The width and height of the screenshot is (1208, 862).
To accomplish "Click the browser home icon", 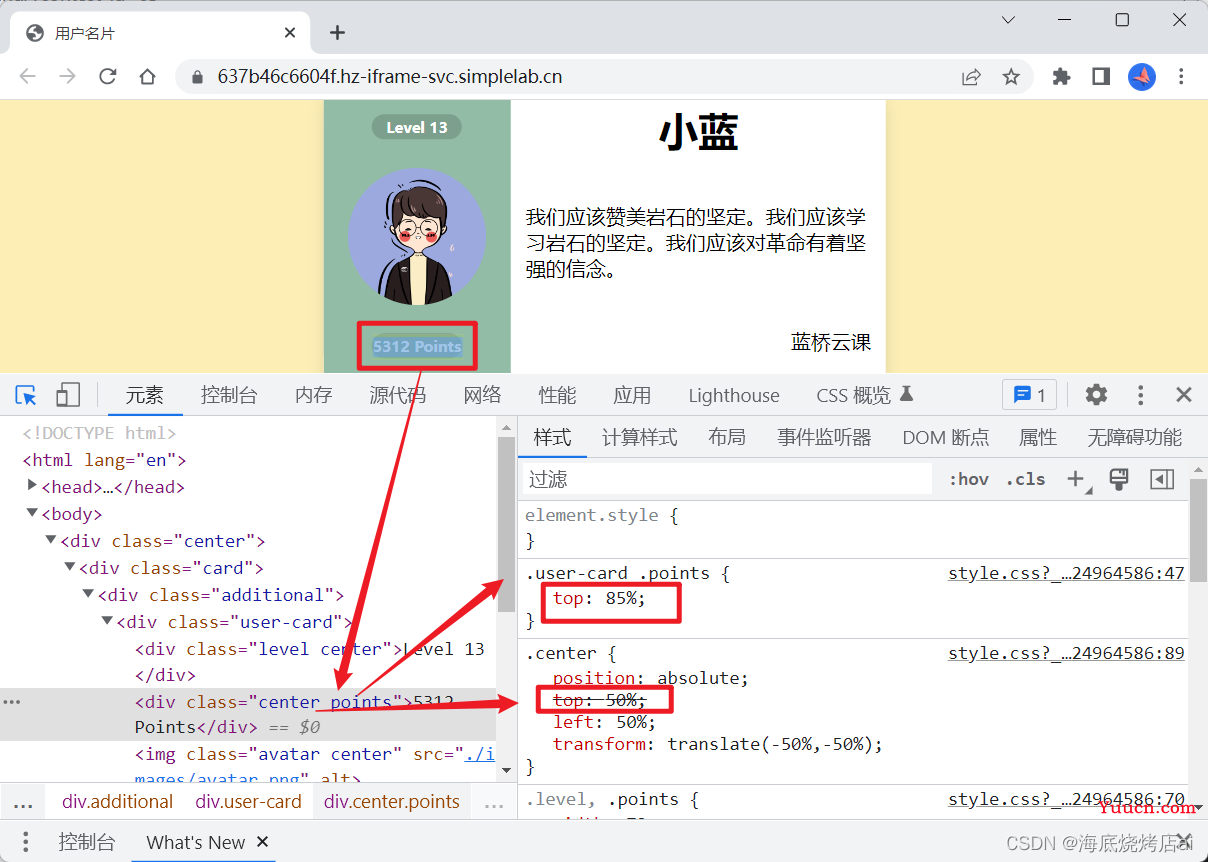I will [147, 77].
